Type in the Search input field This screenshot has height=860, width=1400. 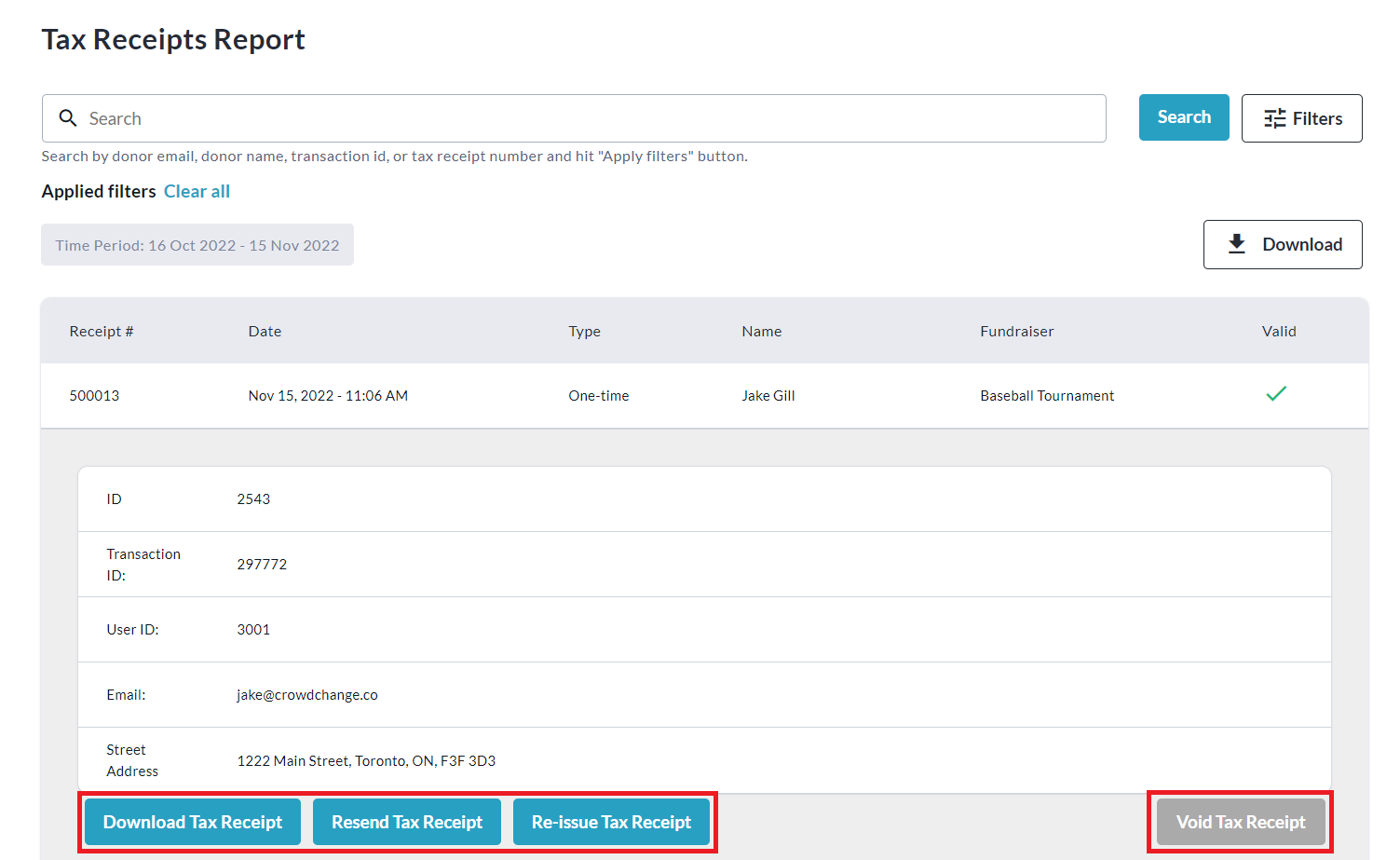[587, 118]
